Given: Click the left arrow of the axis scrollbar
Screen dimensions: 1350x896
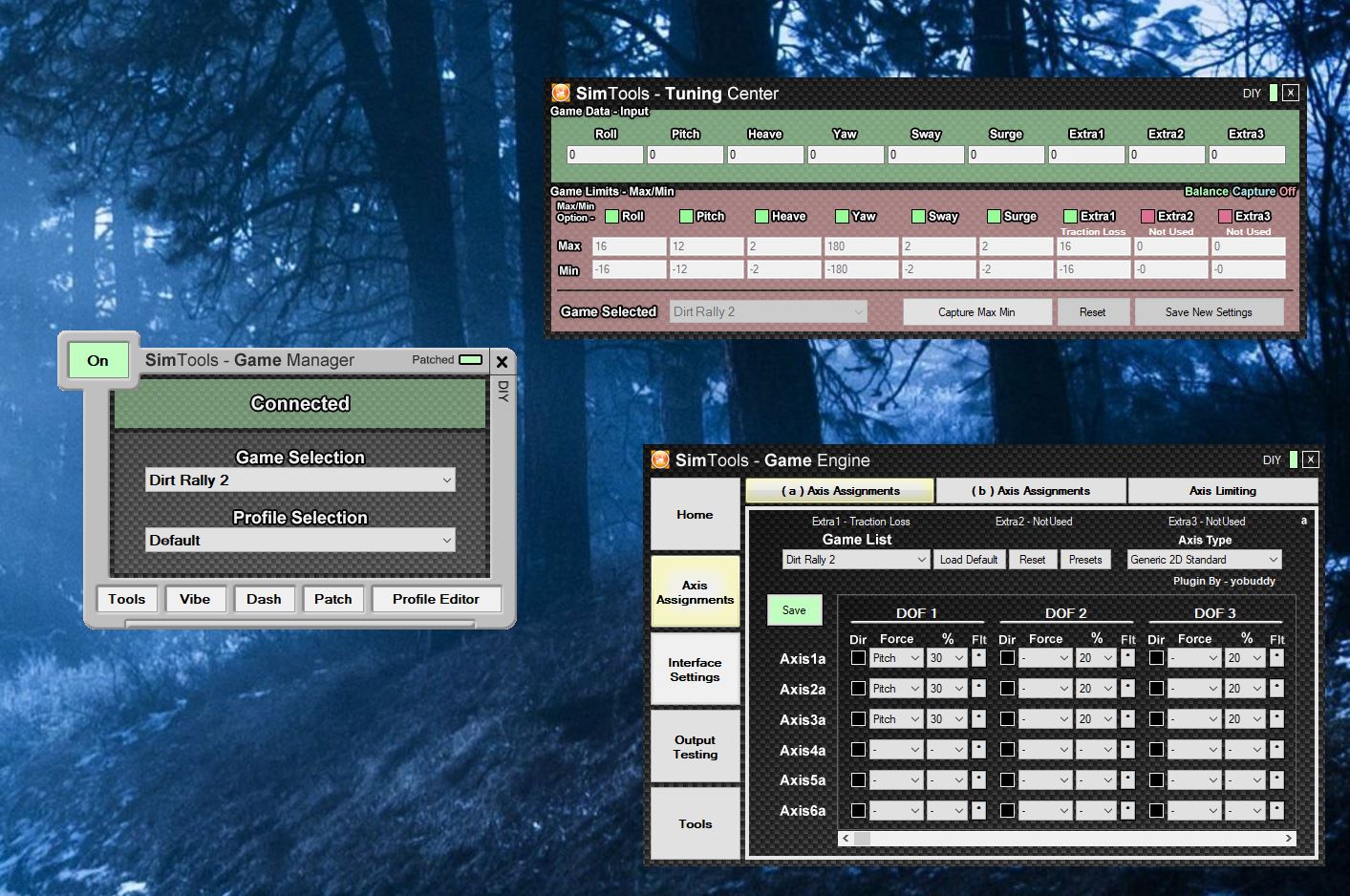Looking at the screenshot, I should [846, 838].
